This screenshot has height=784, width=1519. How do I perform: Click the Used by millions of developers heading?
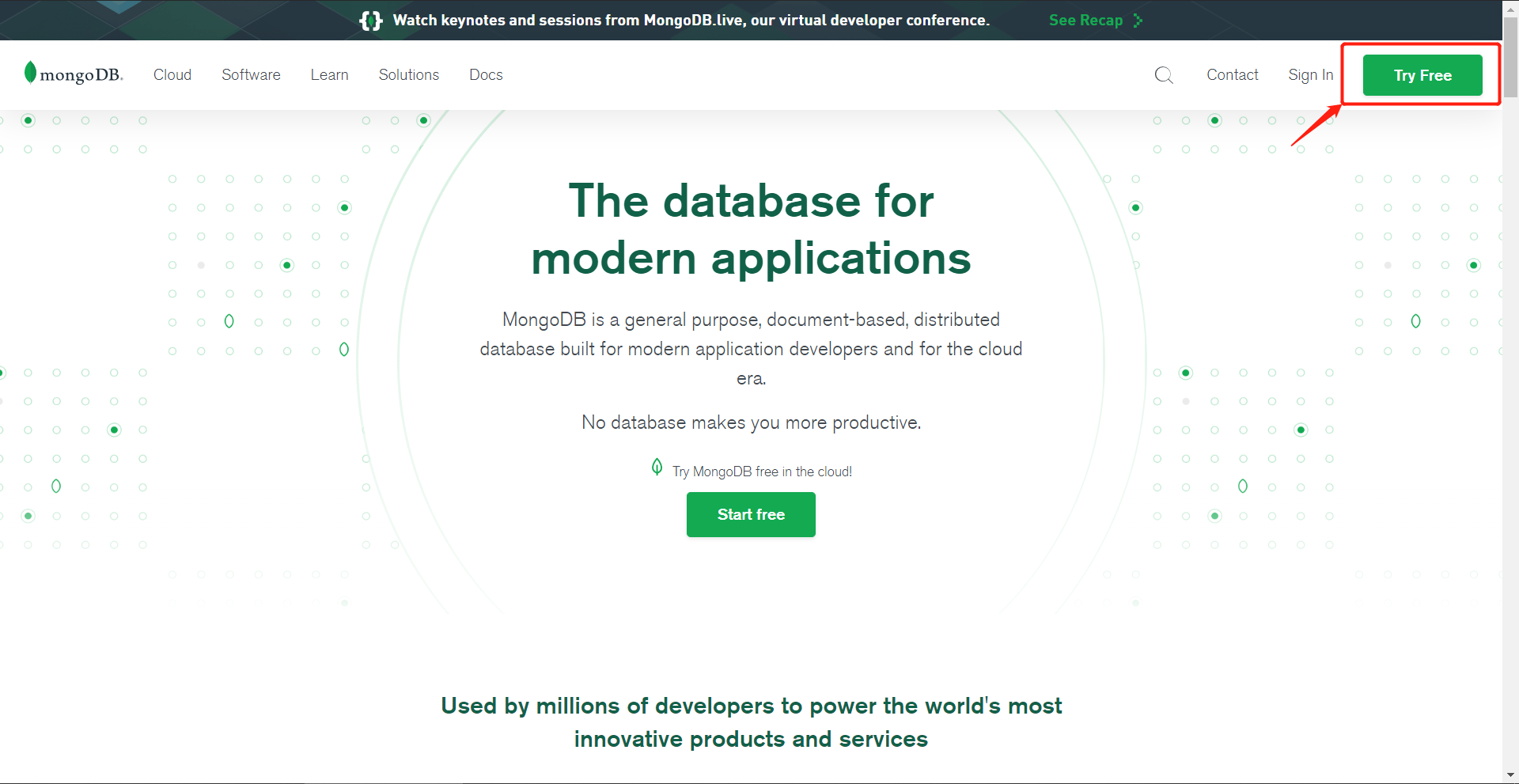(x=751, y=722)
